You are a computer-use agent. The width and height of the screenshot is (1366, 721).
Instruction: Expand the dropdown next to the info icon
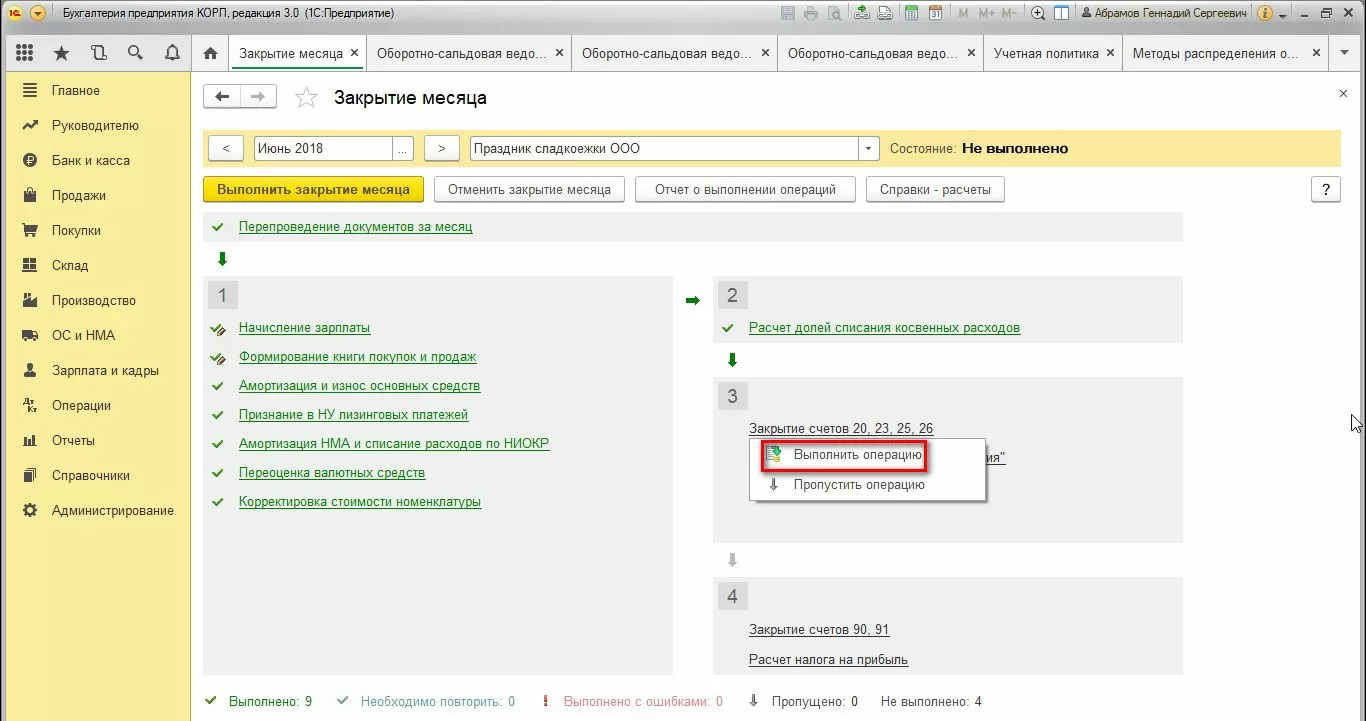point(1283,14)
